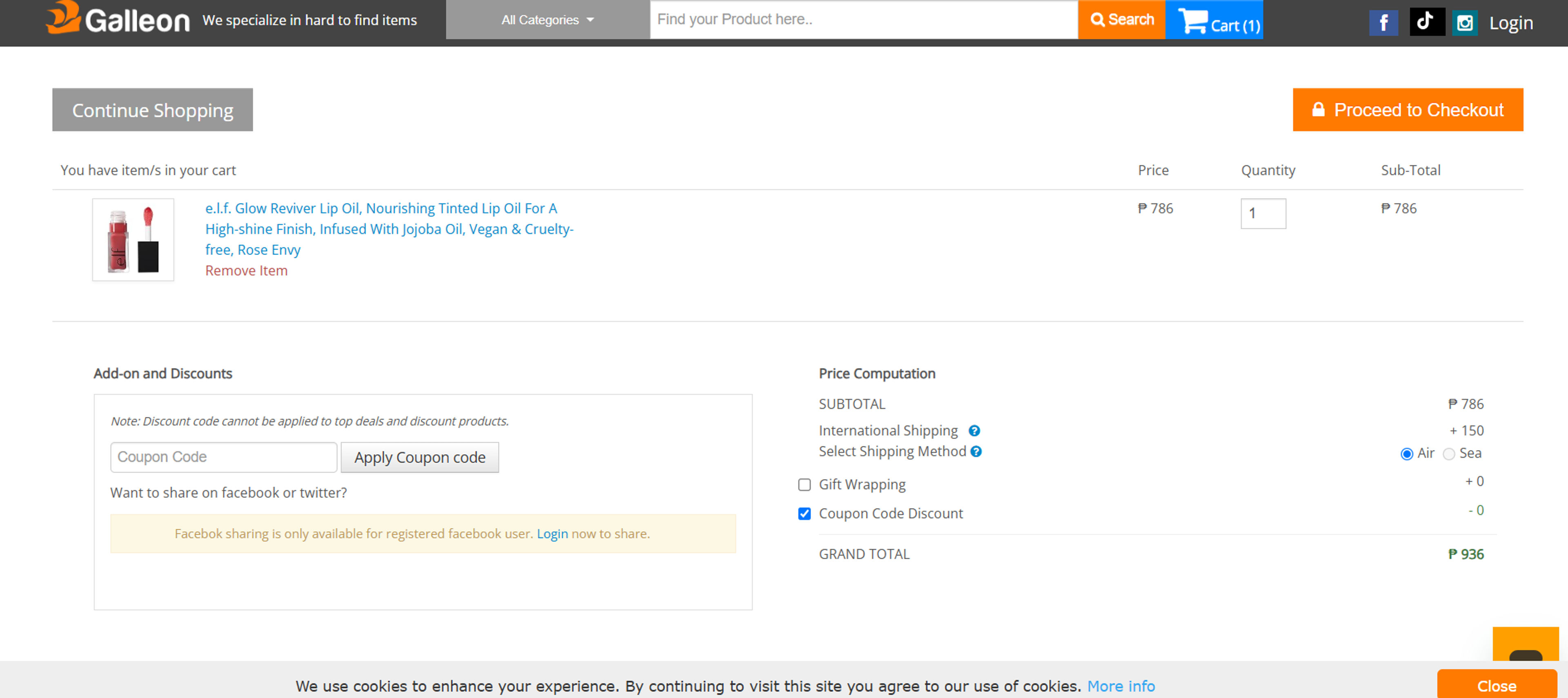Open the Instagram icon link
Screen dimensions: 1568x698
(1465, 23)
